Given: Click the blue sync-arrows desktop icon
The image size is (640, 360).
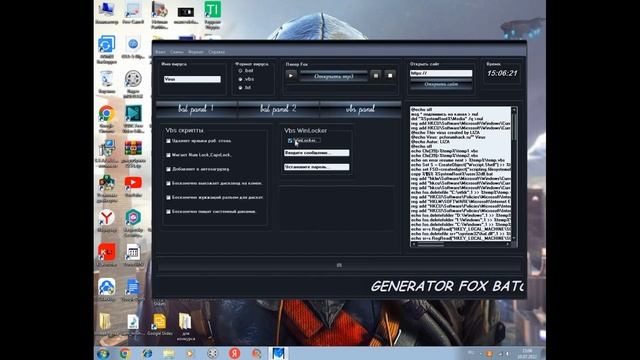Looking at the screenshot, I should (107, 48).
